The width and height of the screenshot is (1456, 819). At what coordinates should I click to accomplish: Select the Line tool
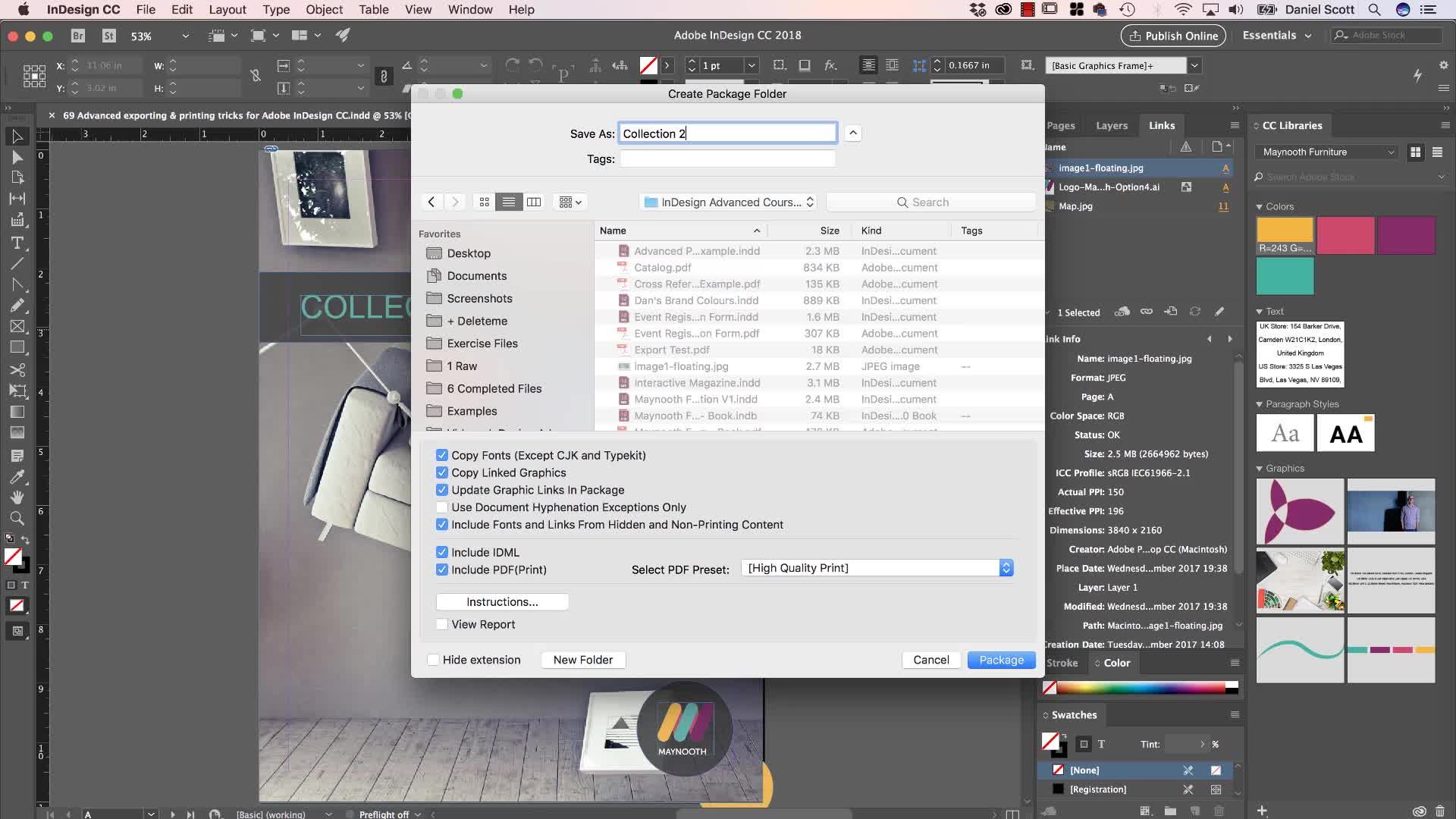(17, 264)
